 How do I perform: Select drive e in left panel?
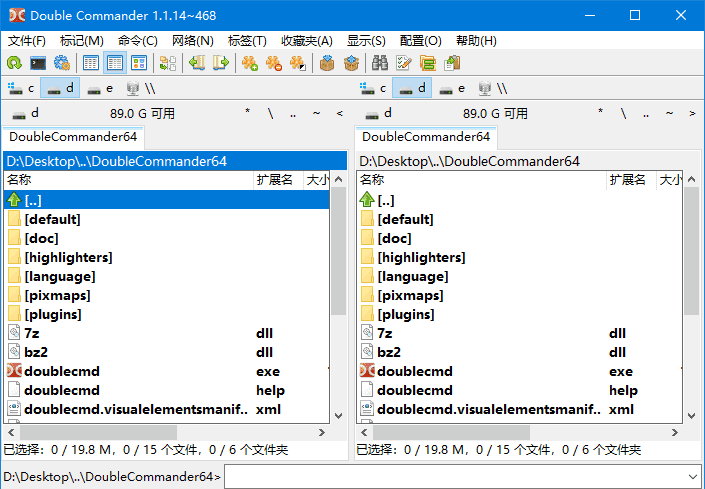point(100,88)
